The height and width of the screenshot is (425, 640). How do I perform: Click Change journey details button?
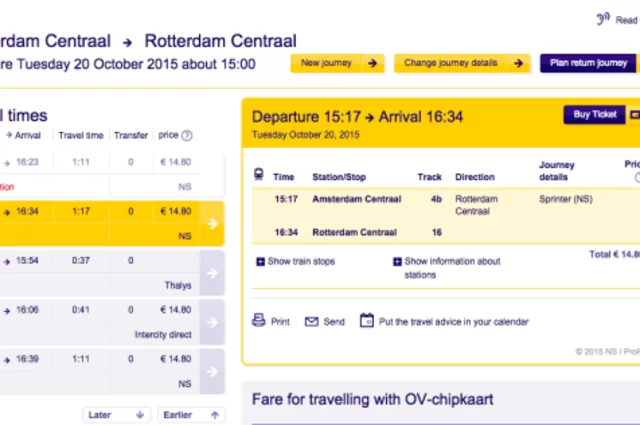pos(462,63)
